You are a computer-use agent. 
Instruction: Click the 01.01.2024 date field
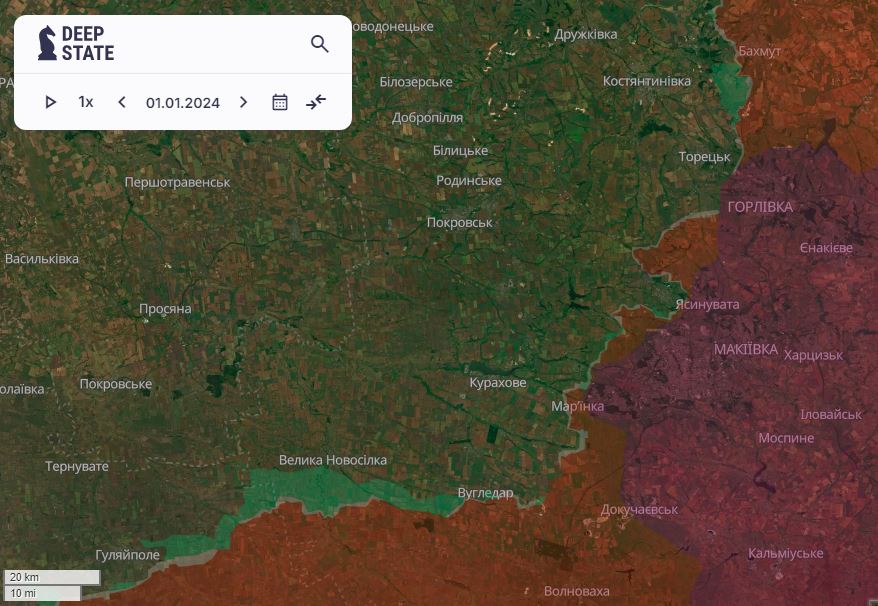182,102
